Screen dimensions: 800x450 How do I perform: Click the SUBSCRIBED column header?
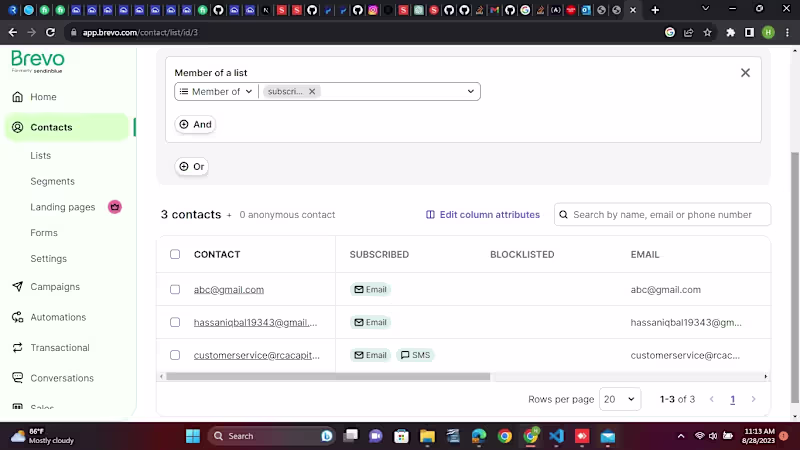point(379,255)
